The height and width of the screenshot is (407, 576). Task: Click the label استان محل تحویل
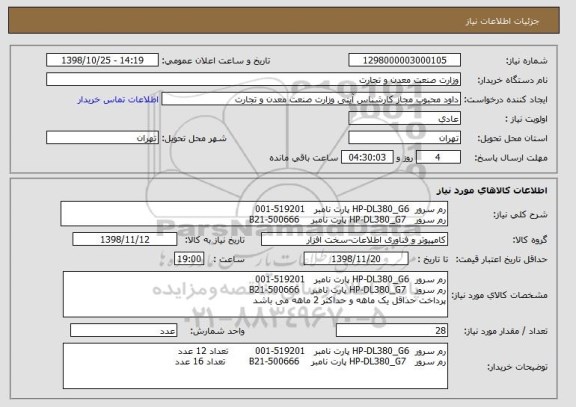point(512,138)
